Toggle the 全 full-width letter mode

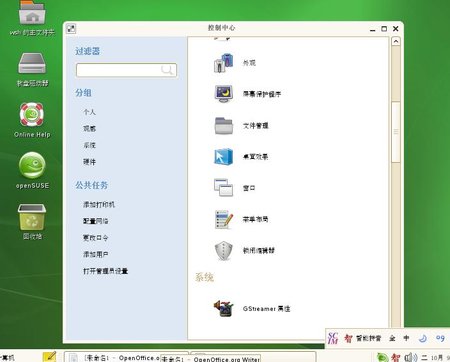[x=392, y=338]
